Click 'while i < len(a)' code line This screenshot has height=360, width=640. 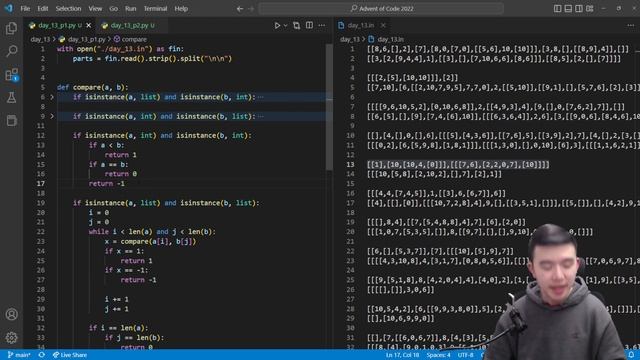[x=152, y=232]
